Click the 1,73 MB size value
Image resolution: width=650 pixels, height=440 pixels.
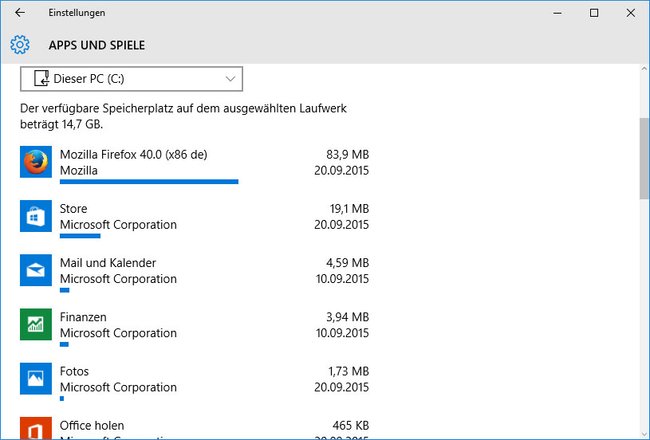pos(348,371)
